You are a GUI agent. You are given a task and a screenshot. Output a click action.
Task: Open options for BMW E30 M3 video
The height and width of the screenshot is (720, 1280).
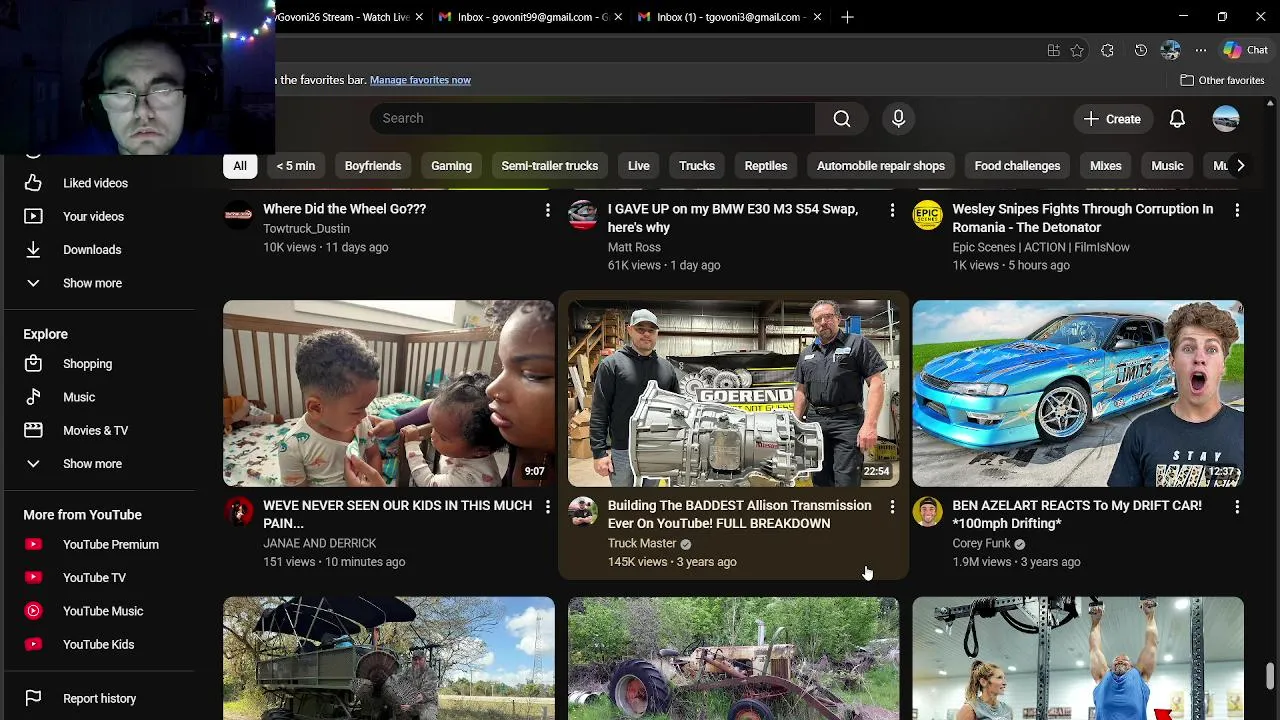click(892, 210)
